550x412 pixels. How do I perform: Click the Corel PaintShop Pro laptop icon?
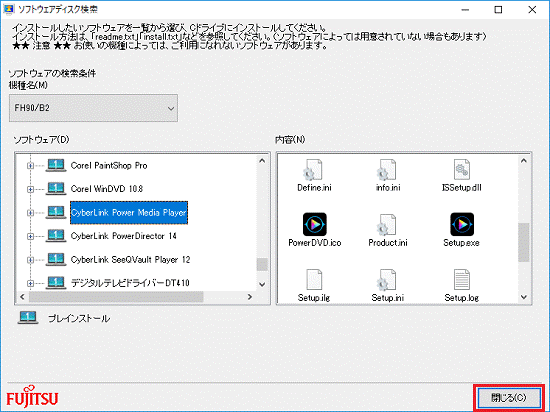56,165
